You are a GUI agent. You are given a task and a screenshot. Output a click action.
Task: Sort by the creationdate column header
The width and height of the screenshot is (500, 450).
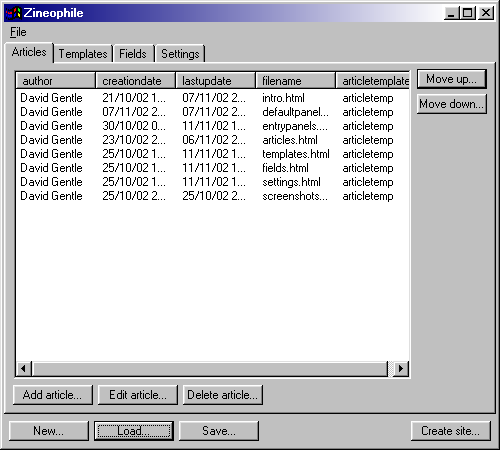[x=136, y=81]
